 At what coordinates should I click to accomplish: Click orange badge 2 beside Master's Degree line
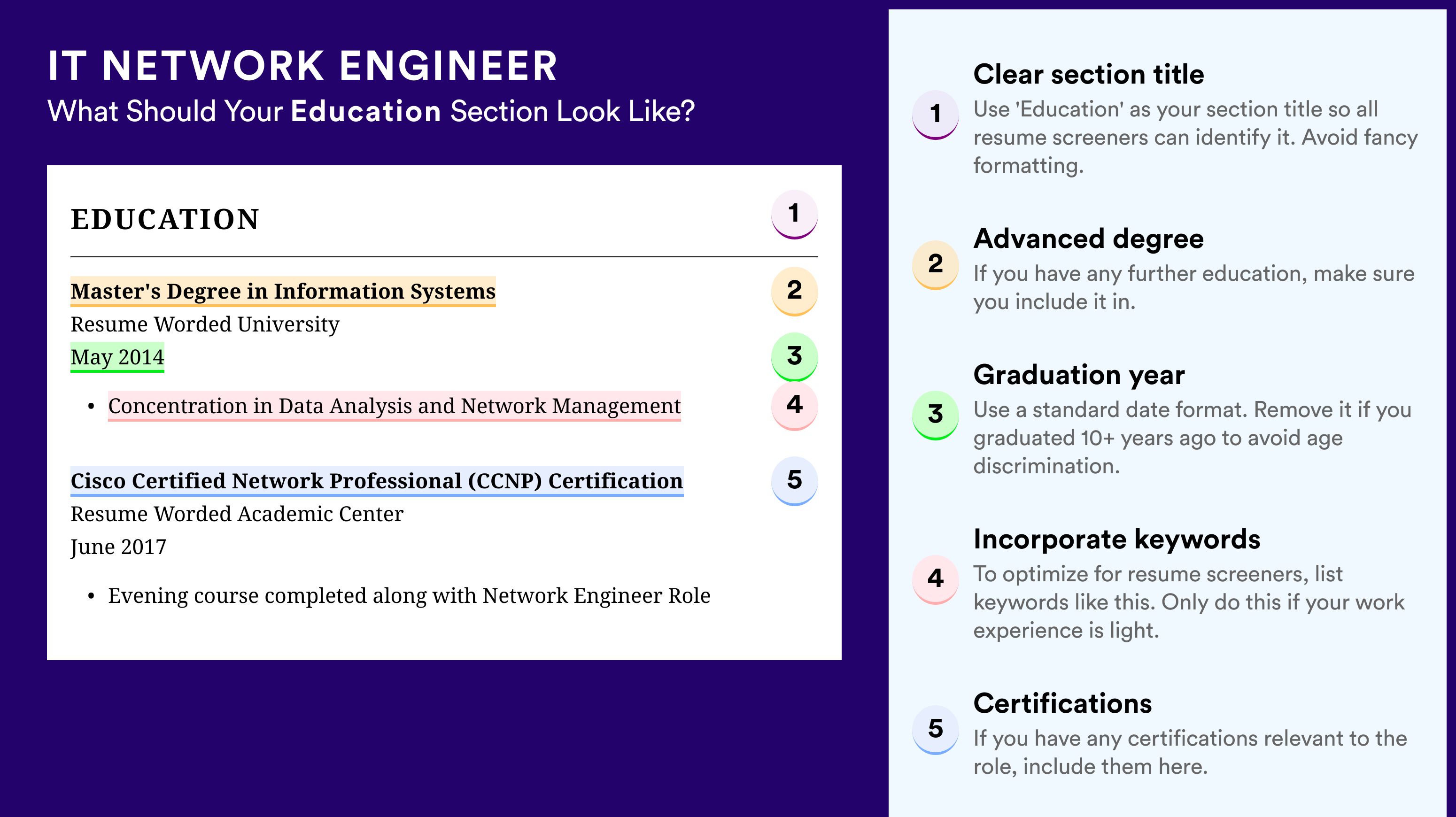tap(794, 291)
